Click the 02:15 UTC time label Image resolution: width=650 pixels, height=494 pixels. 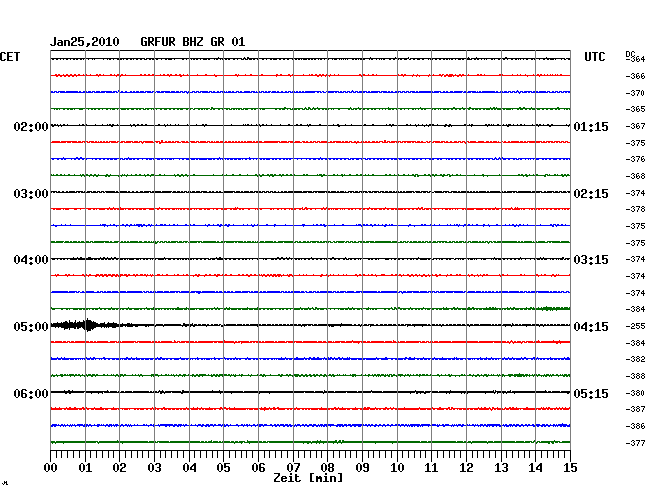(x=591, y=194)
